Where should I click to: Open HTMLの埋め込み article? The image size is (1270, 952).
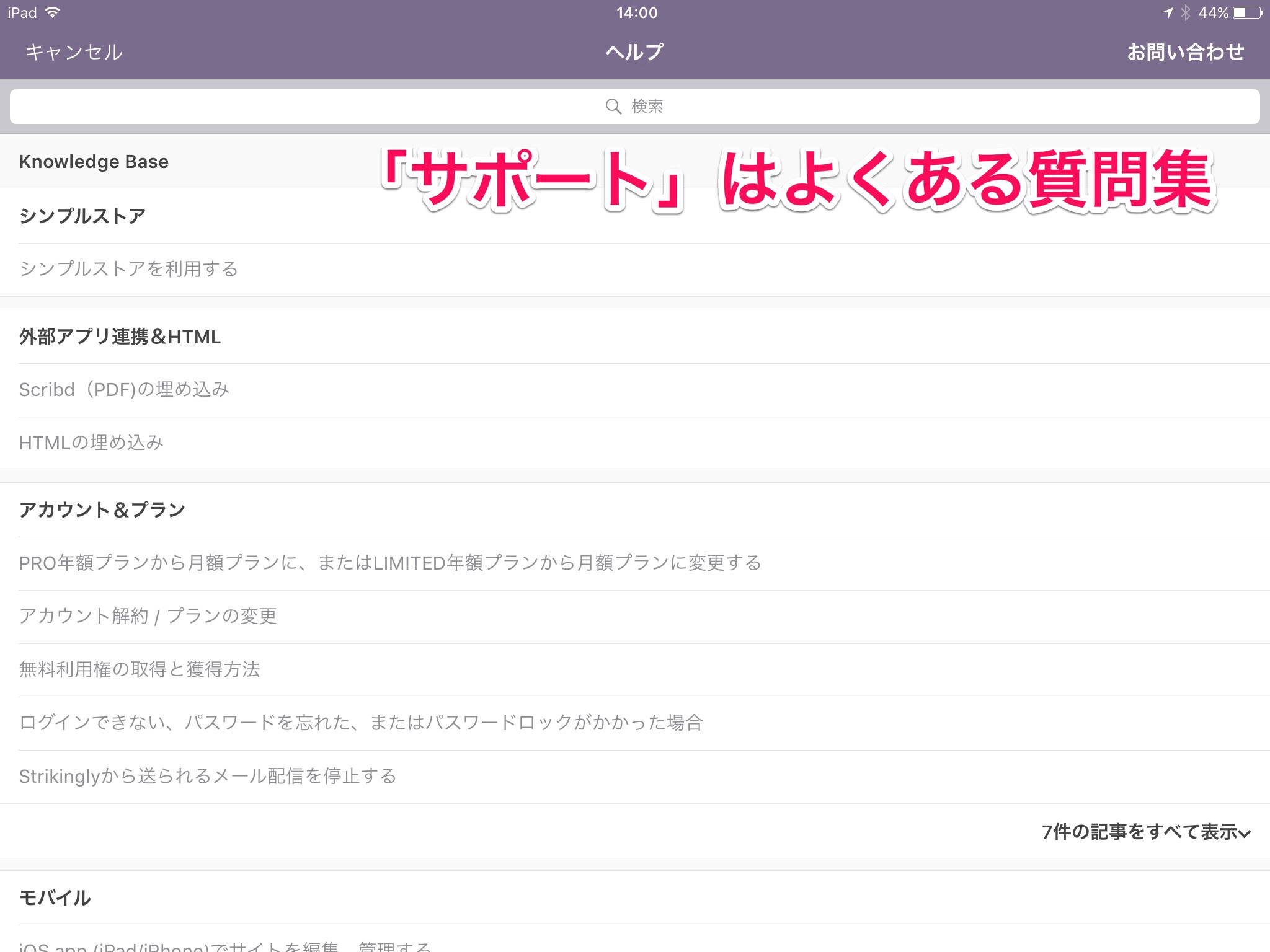click(91, 443)
